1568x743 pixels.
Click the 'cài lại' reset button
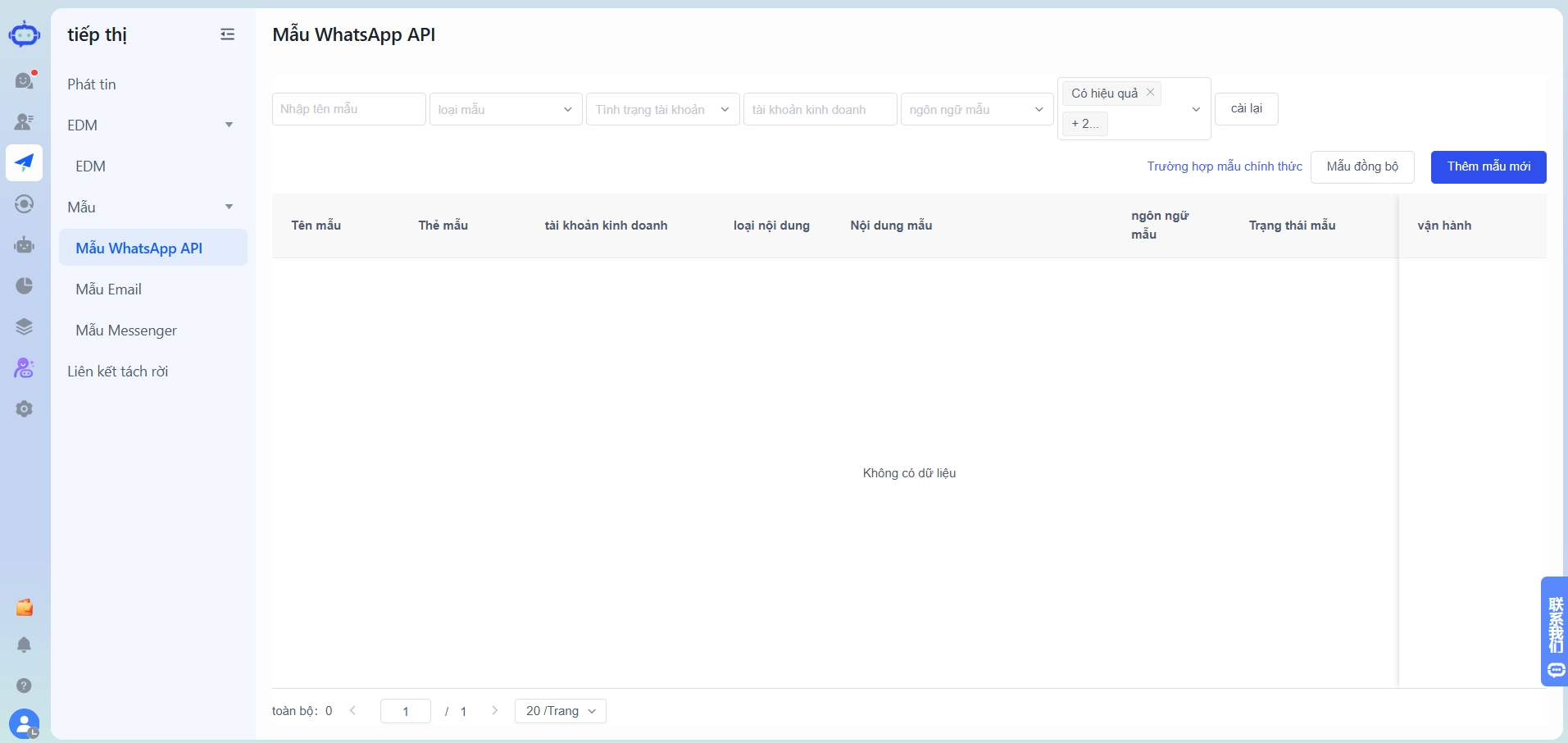pos(1246,108)
